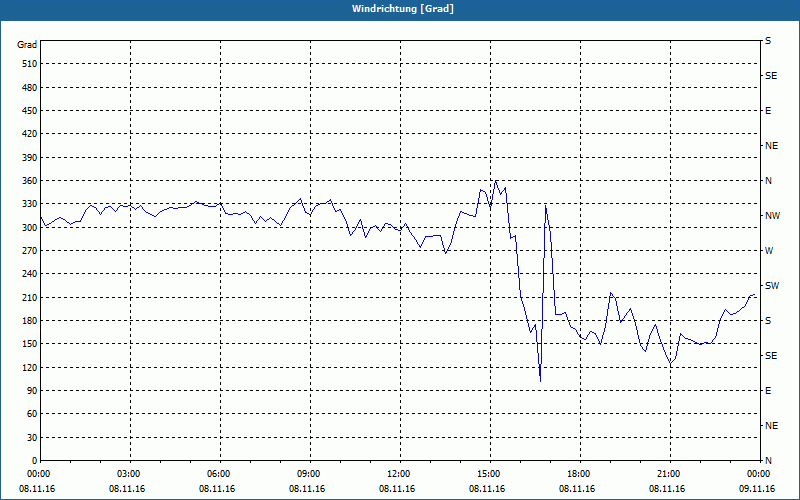The height and width of the screenshot is (500, 800).
Task: Click the 300 degree axis value
Action: coord(30,227)
